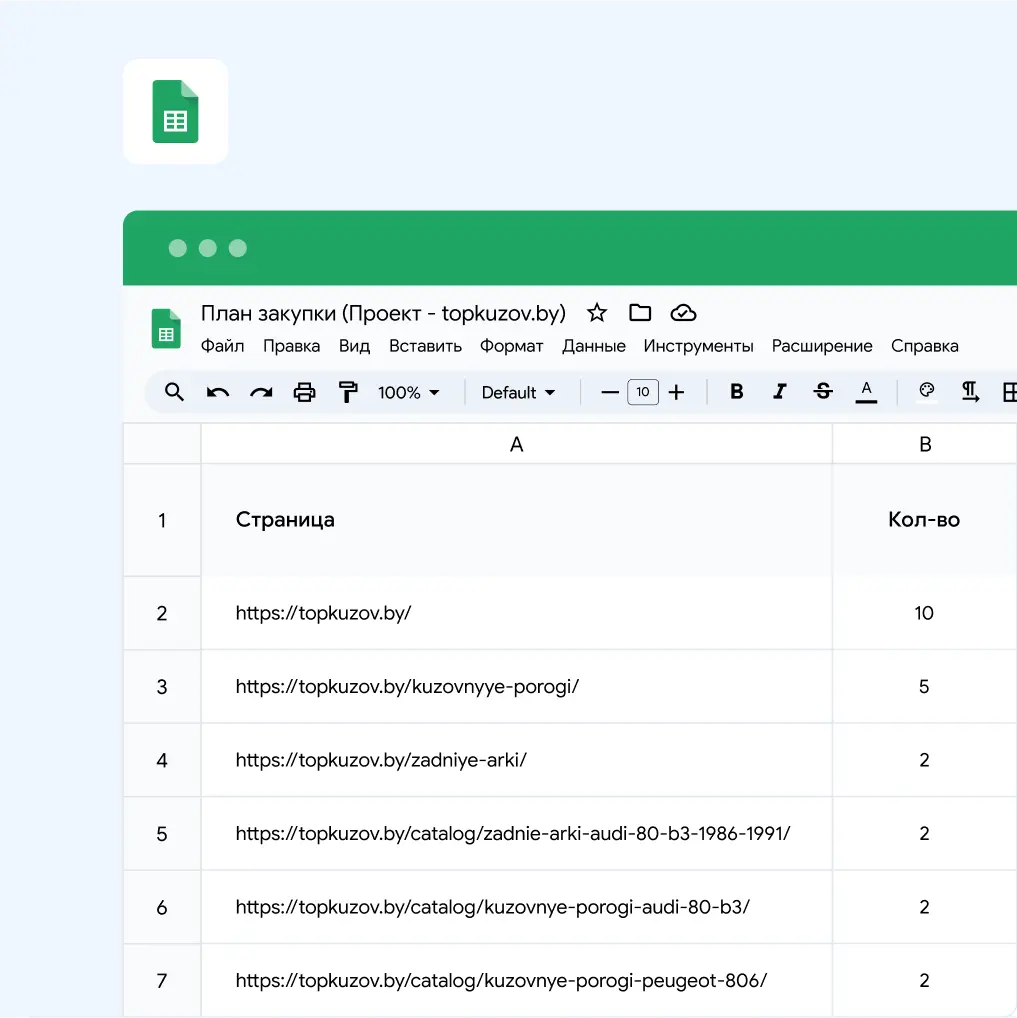Toggle bold formatting
The image size is (1017, 1018).
[x=736, y=392]
